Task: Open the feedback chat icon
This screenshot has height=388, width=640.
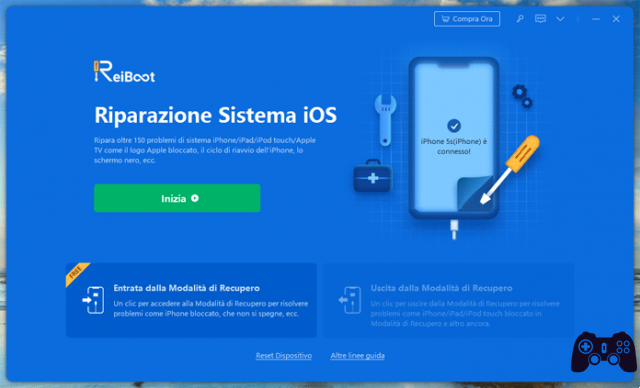Action: pos(540,19)
